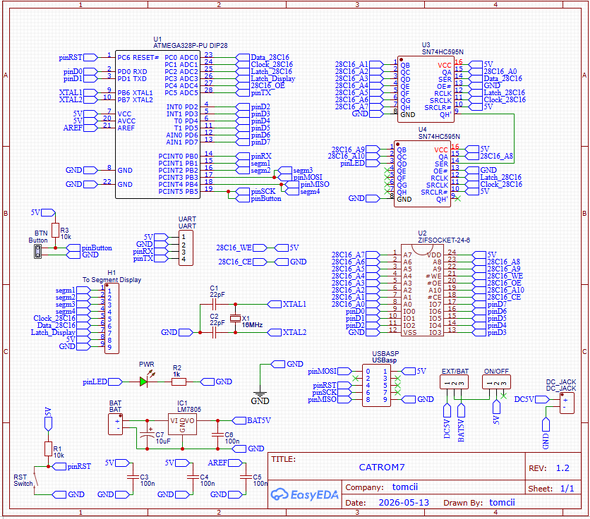Viewport: 590px width, 519px height.
Task: Select the pinLED net flag at U4 QD
Action: [360, 163]
